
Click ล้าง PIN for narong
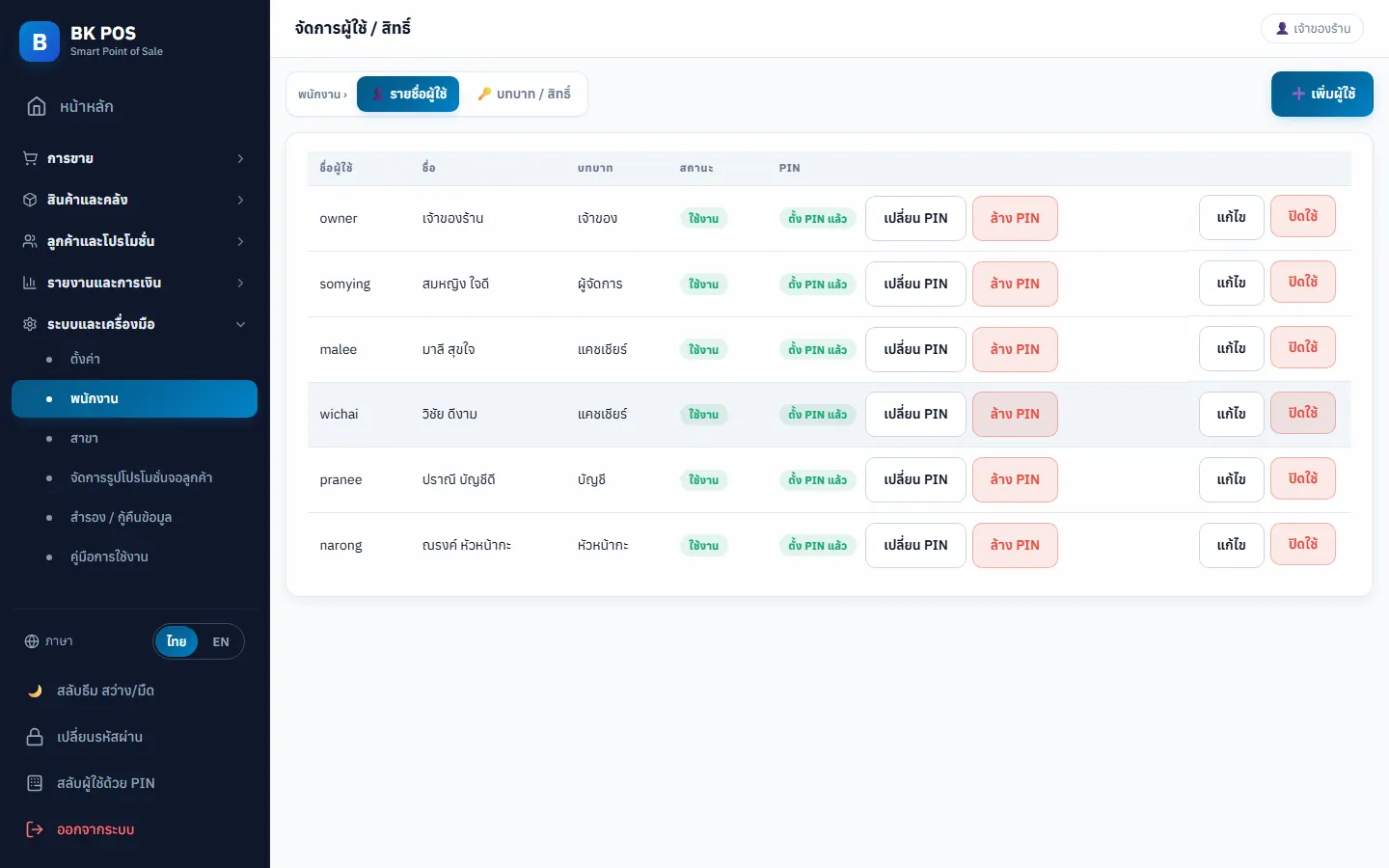click(x=1015, y=545)
